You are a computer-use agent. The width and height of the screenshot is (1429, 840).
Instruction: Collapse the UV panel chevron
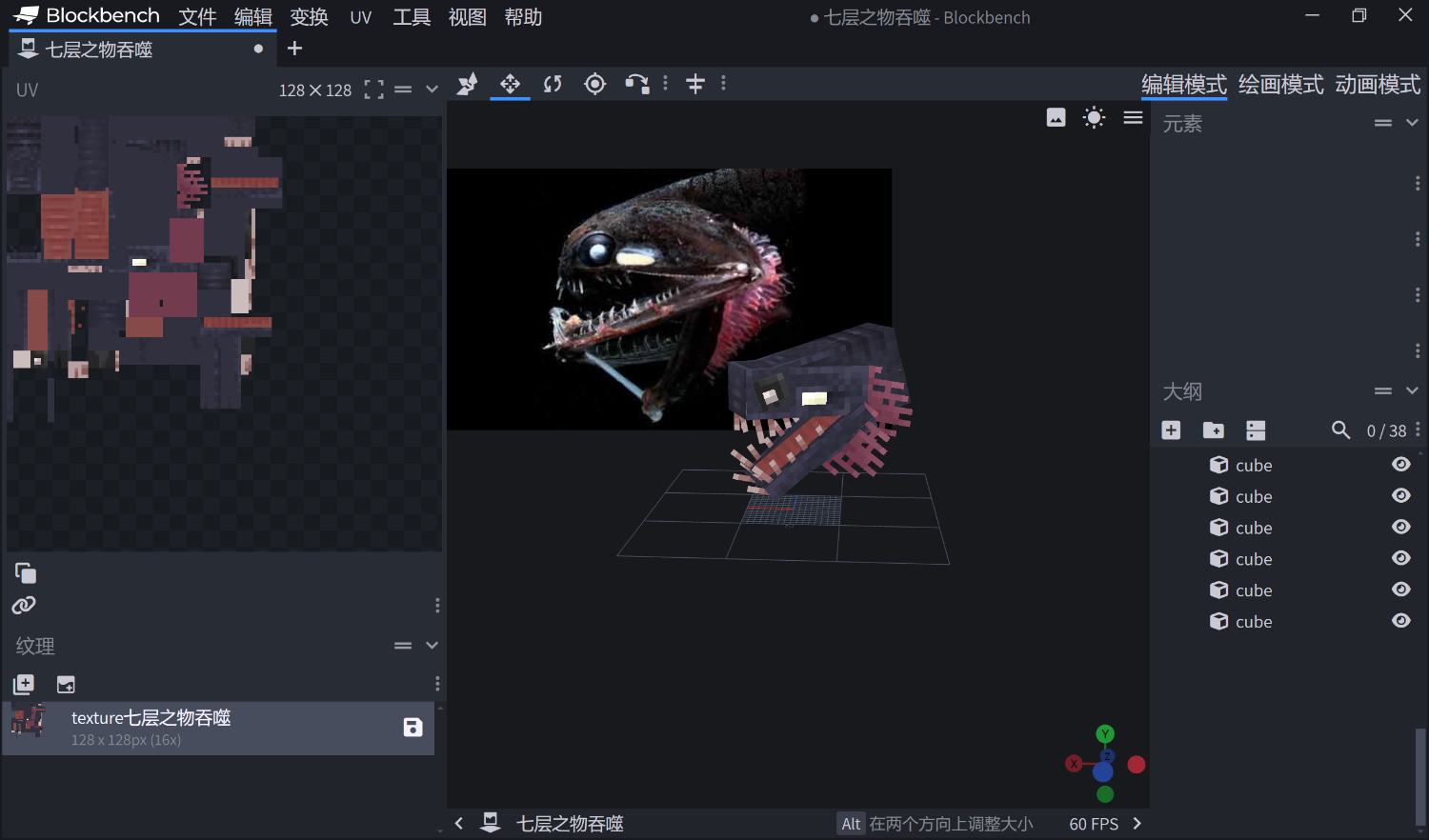pyautogui.click(x=432, y=90)
